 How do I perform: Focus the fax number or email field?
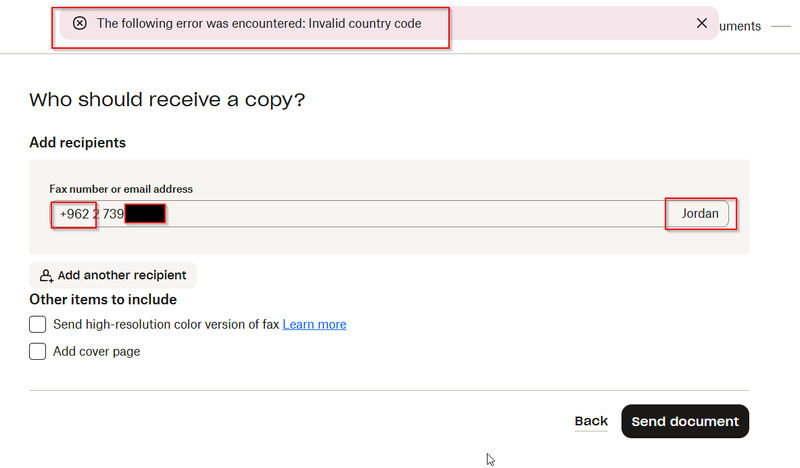(x=400, y=214)
